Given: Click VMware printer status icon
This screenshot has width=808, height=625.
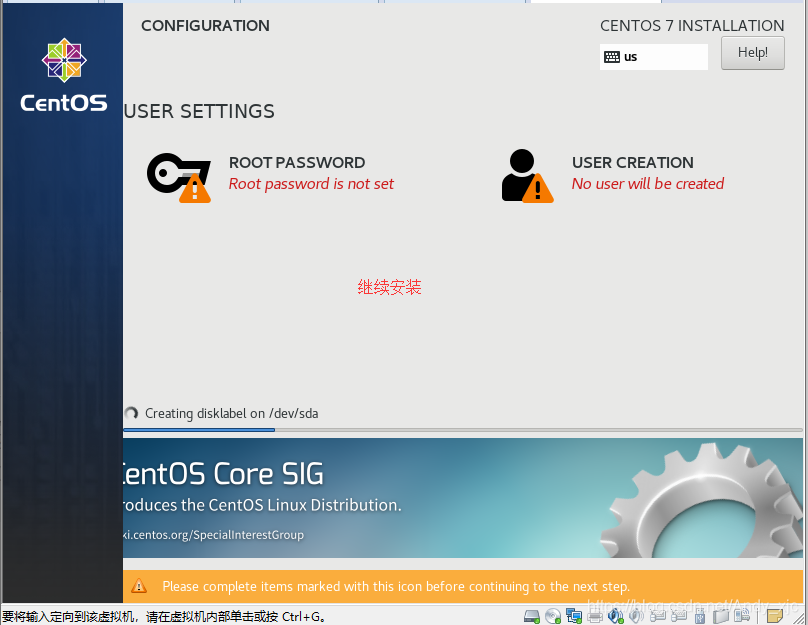Looking at the screenshot, I should click(x=595, y=616).
